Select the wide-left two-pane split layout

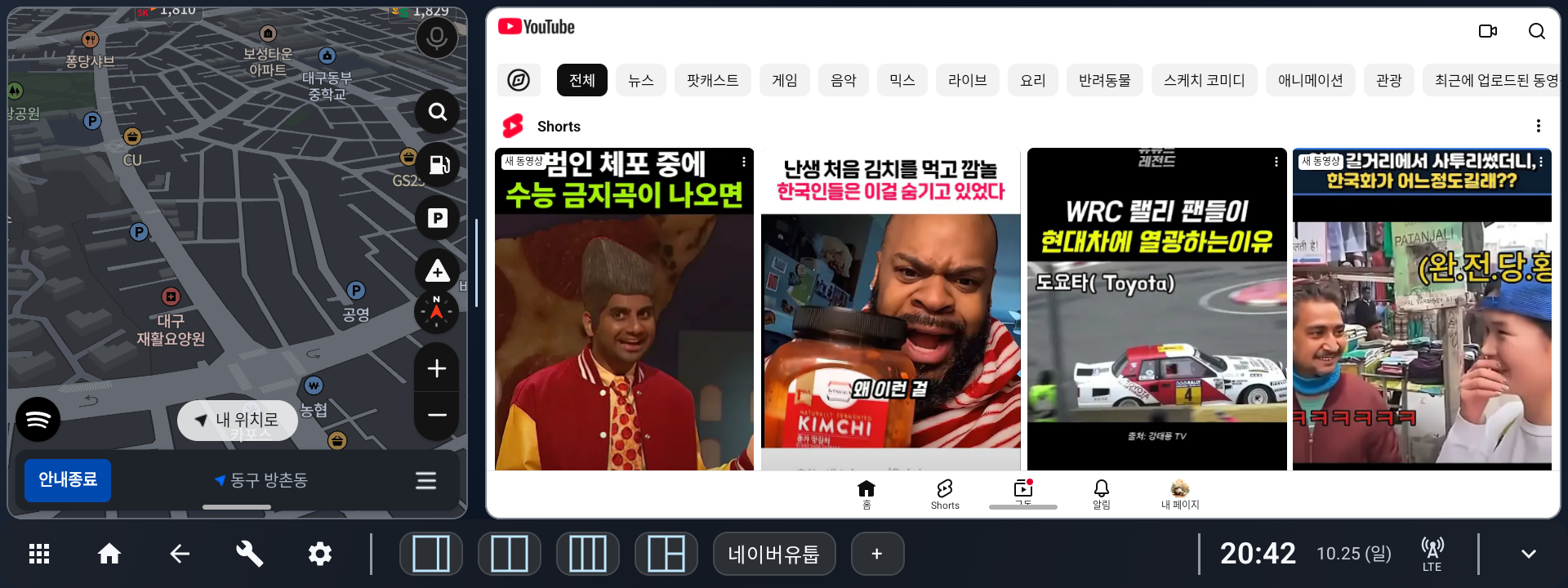point(431,554)
